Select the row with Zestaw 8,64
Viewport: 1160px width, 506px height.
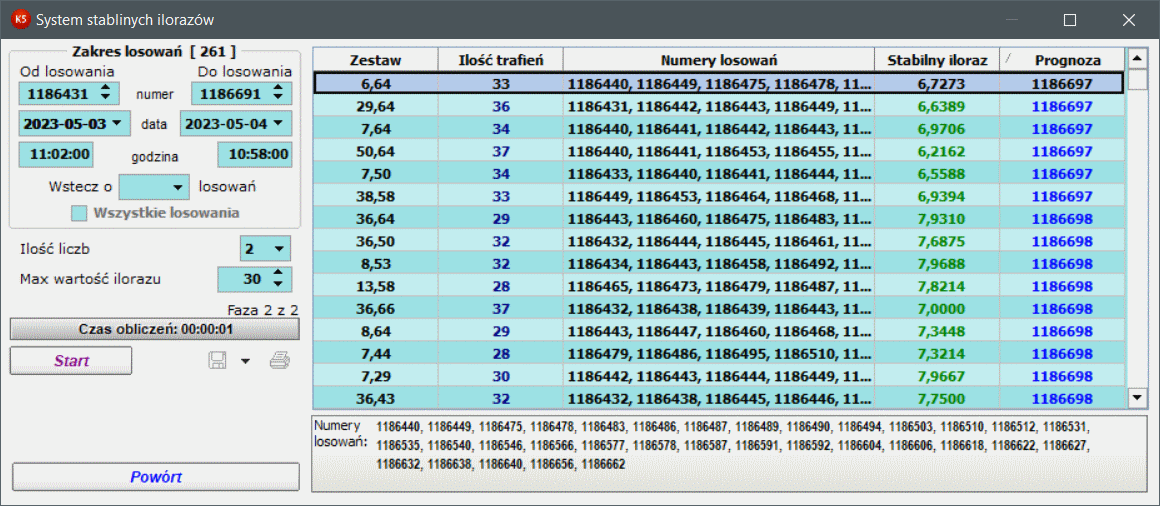(719, 331)
